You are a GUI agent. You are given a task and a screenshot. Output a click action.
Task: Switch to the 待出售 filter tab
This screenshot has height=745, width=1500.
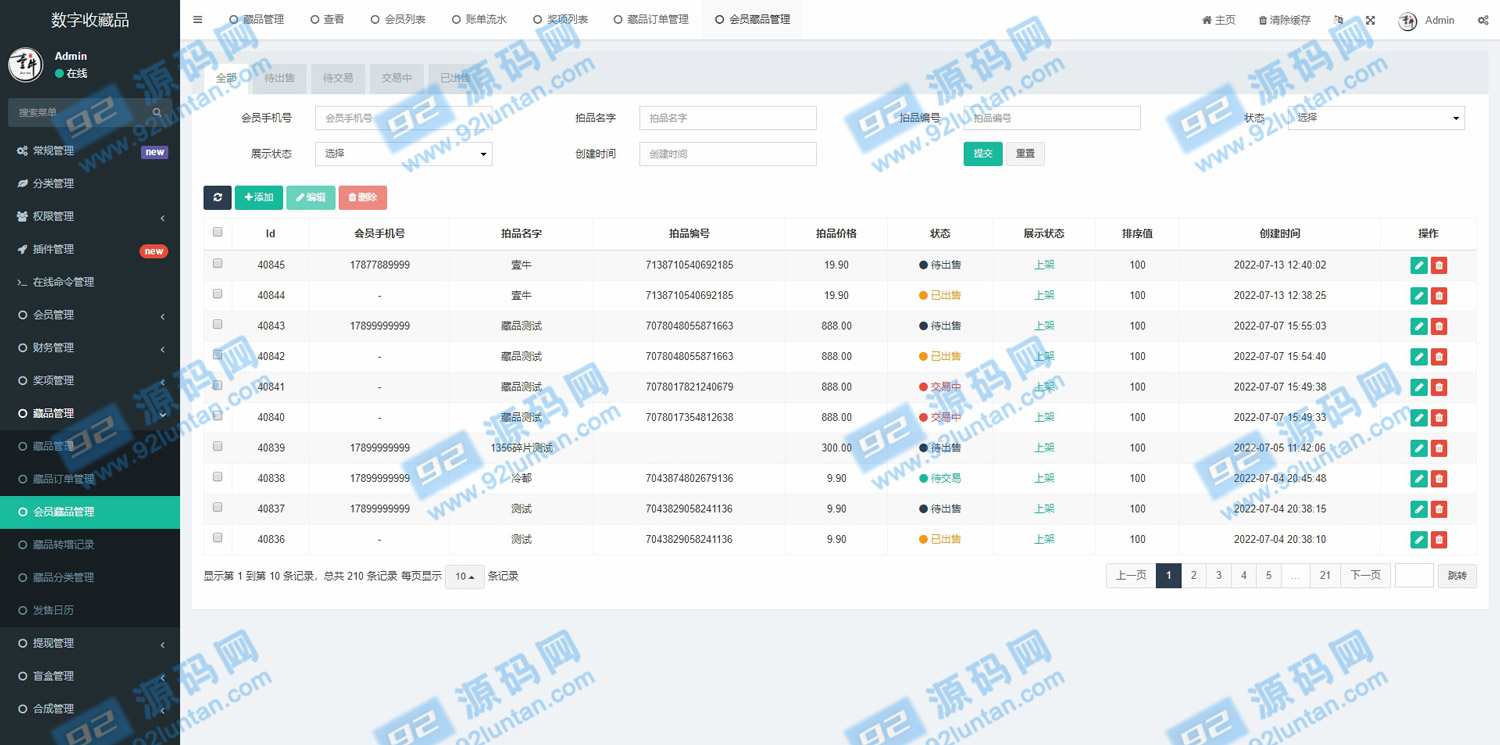point(279,78)
